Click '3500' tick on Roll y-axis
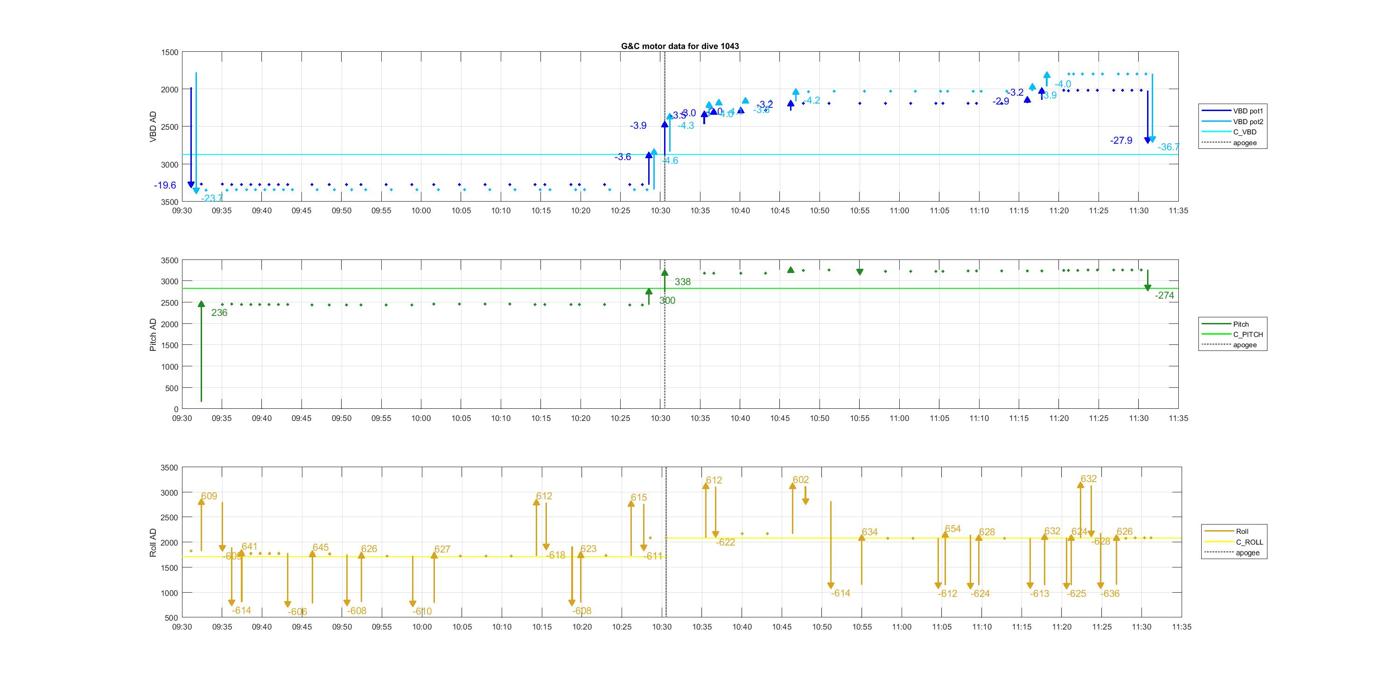This screenshot has width=1400, height=693. (x=170, y=468)
